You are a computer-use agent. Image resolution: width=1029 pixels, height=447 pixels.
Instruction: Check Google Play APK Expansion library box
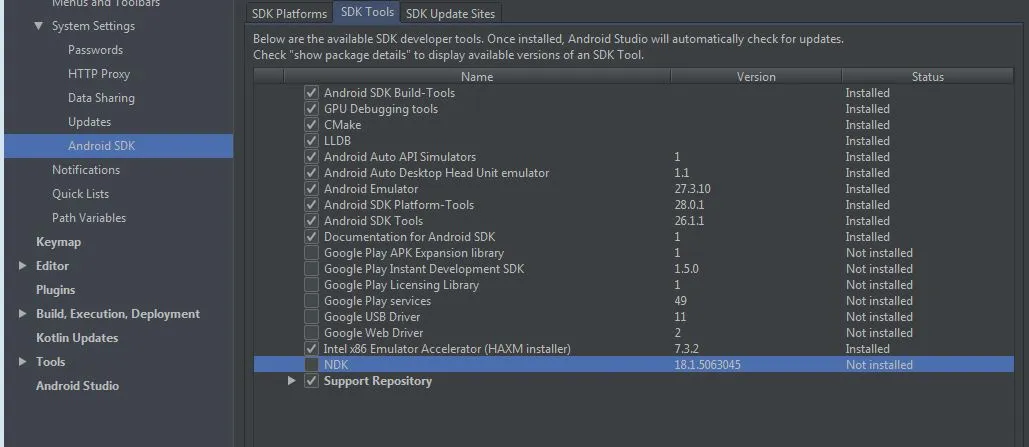(x=311, y=253)
